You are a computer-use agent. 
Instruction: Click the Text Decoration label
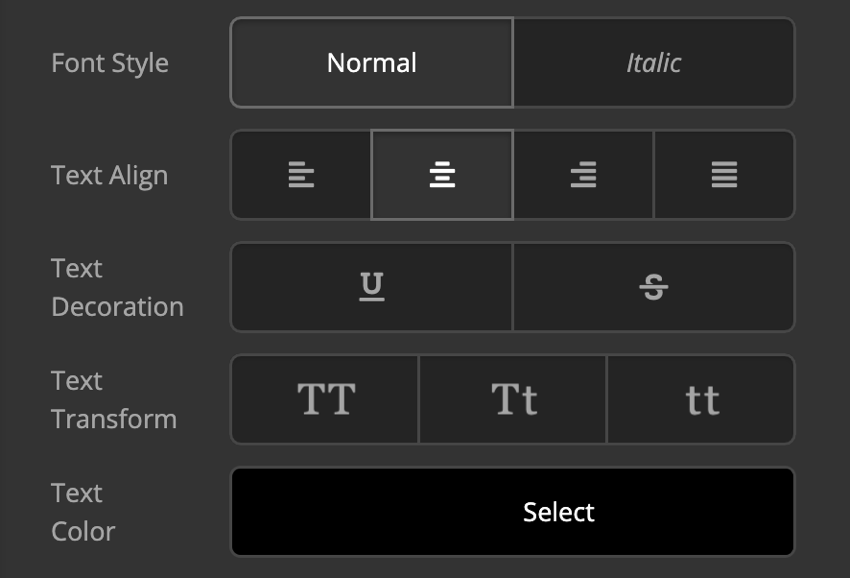(x=117, y=287)
